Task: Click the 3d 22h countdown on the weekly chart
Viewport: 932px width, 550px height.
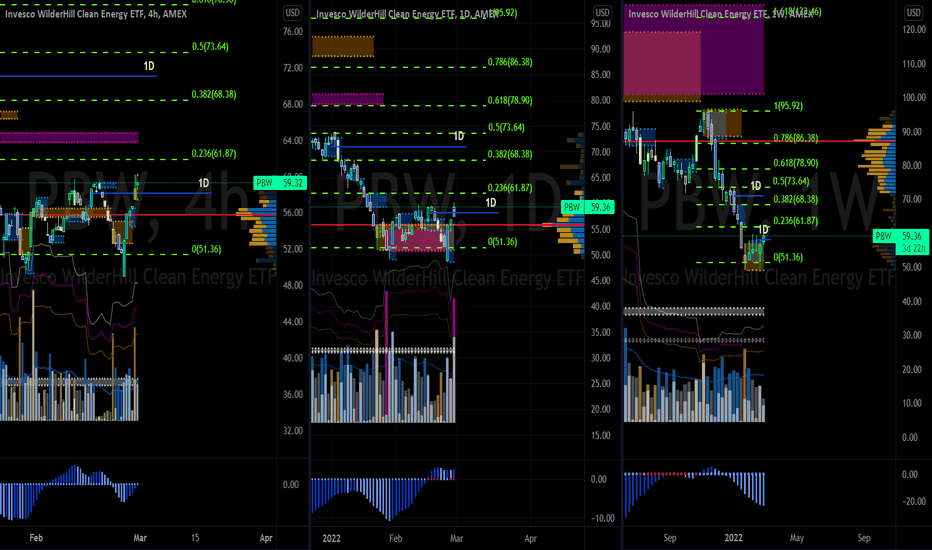Action: [914, 248]
